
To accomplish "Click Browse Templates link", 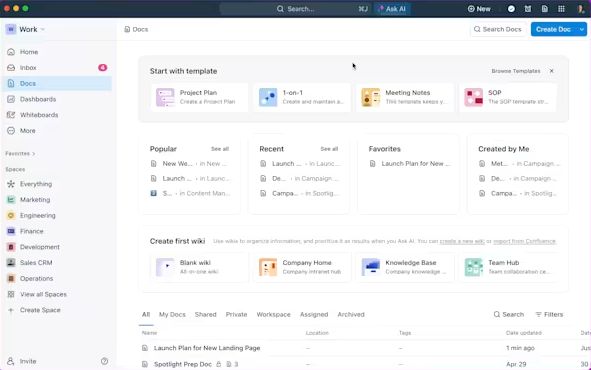I will point(516,71).
